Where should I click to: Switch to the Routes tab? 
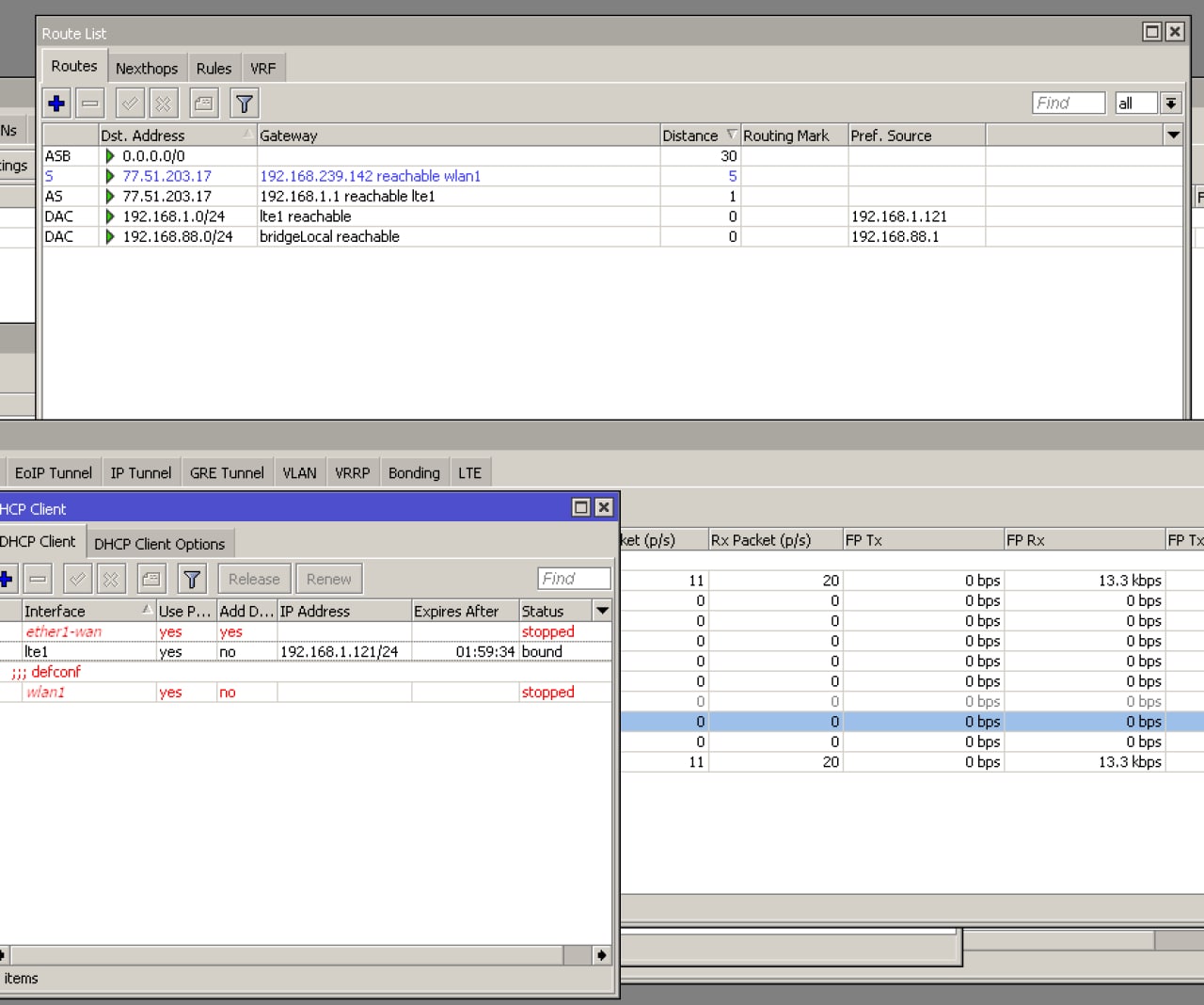click(x=74, y=66)
